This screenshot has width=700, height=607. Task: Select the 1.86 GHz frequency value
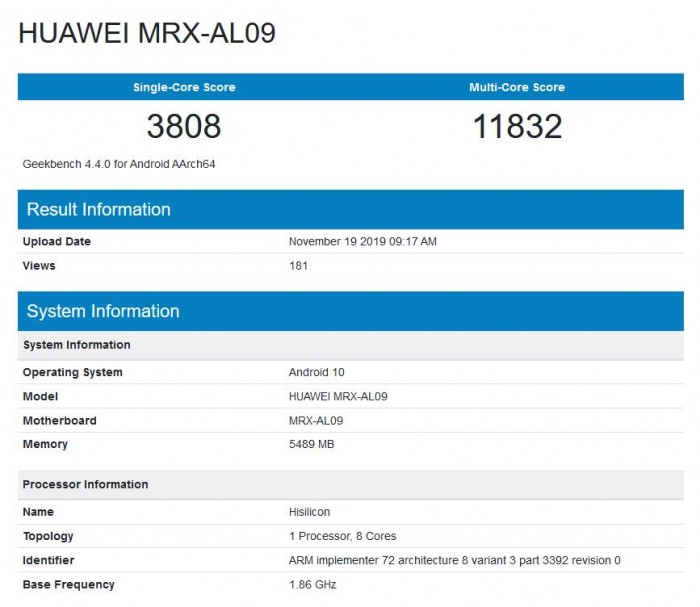pos(312,585)
